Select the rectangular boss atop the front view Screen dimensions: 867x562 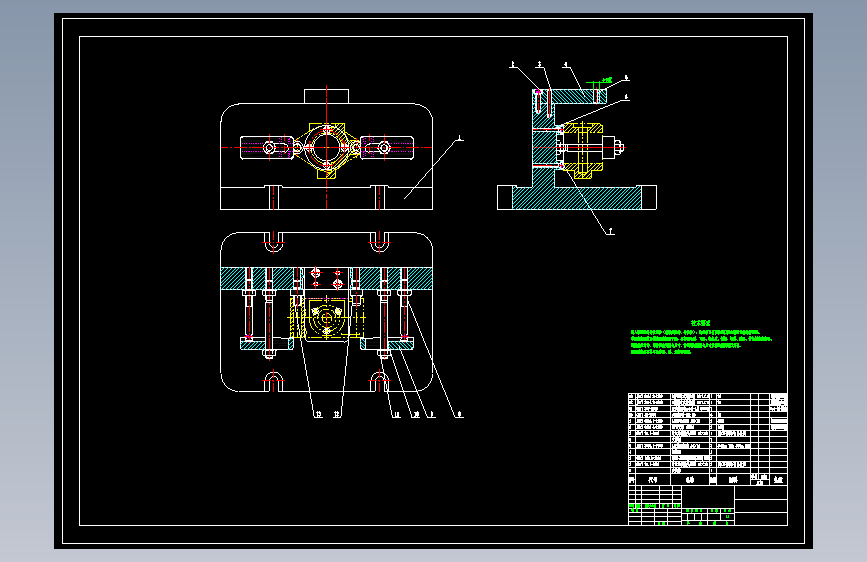(x=326, y=96)
